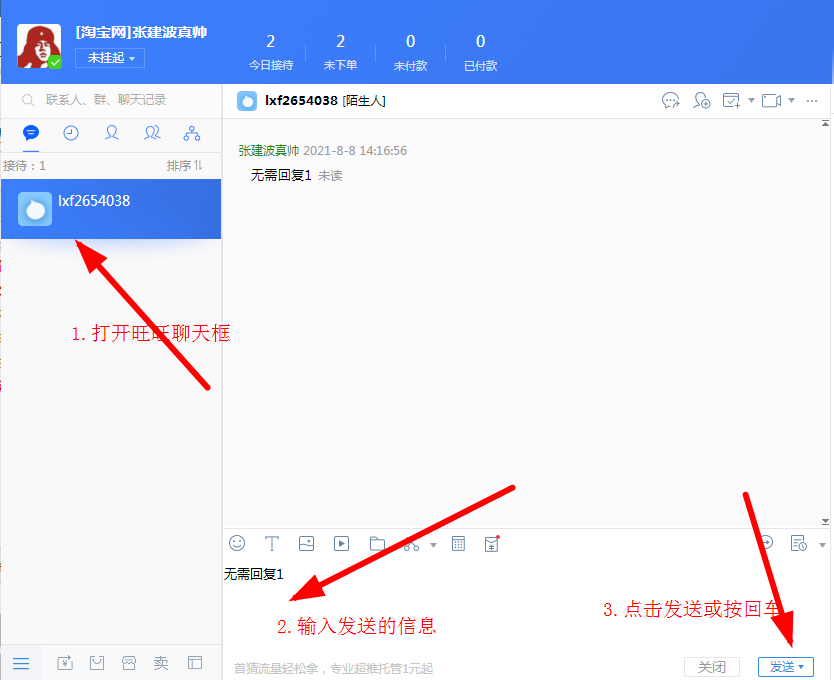The height and width of the screenshot is (680, 834).
Task: Click the lxf2654038 chat header avatar
Action: tap(247, 101)
